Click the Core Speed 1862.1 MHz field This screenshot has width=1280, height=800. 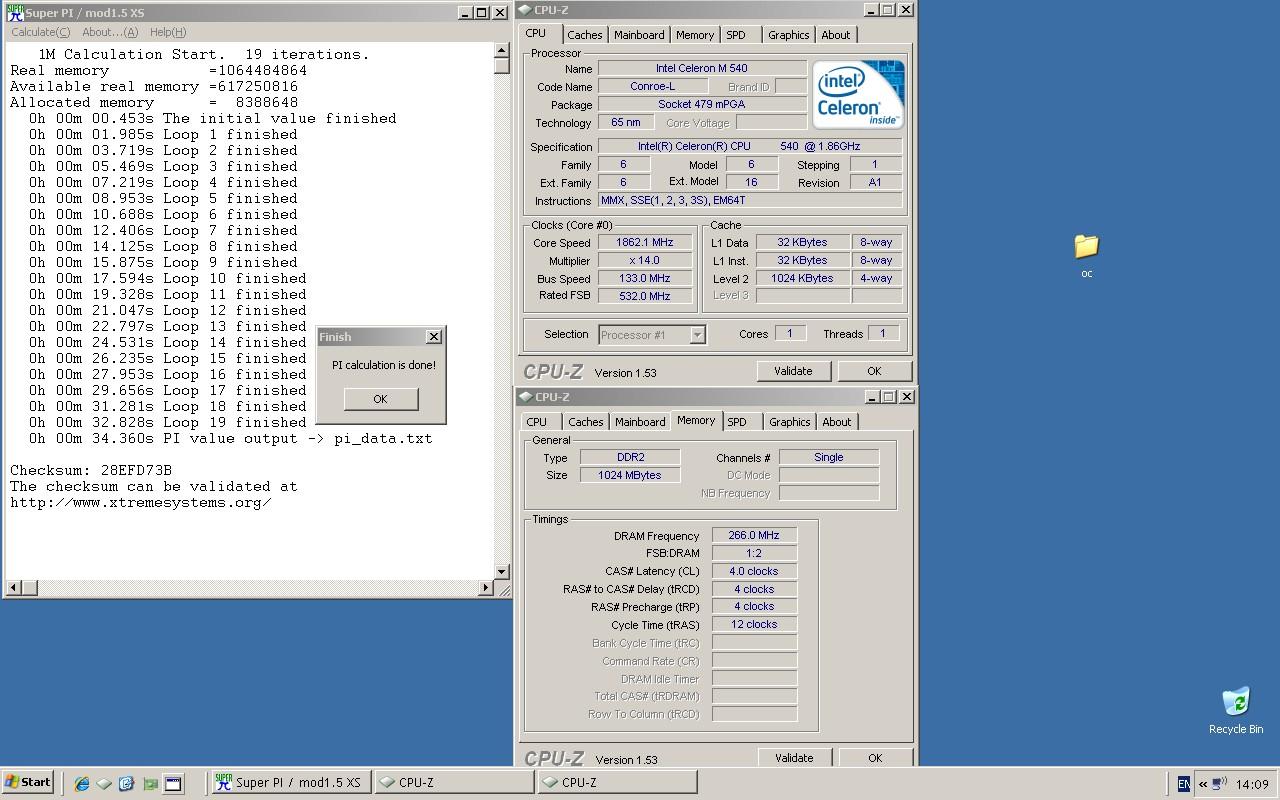click(x=645, y=243)
